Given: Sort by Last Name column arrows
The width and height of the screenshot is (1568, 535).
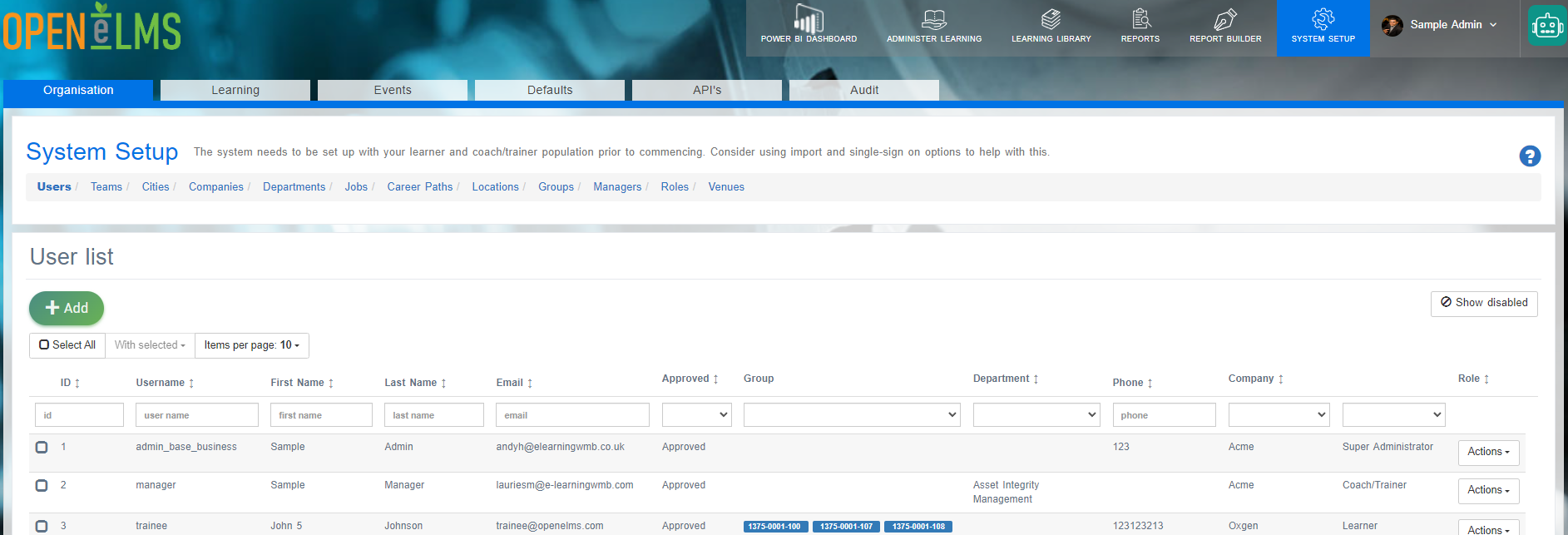Looking at the screenshot, I should [x=443, y=384].
